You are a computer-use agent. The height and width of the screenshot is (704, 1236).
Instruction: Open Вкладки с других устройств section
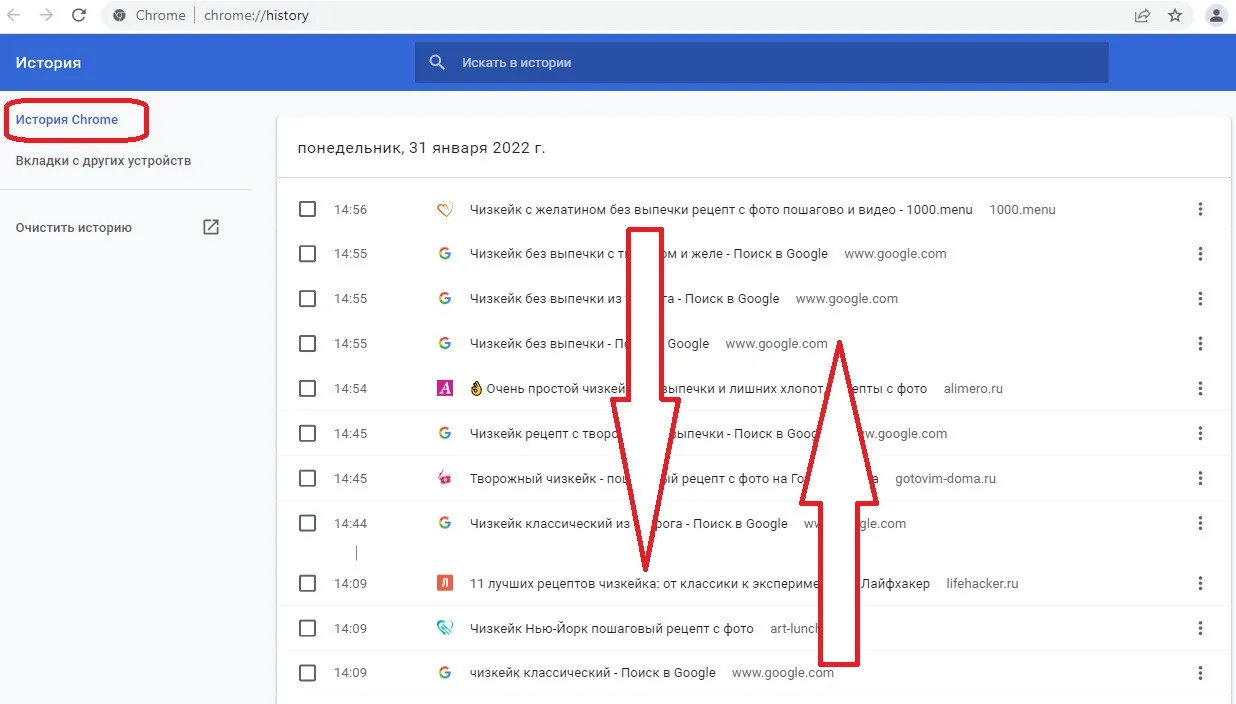point(103,161)
